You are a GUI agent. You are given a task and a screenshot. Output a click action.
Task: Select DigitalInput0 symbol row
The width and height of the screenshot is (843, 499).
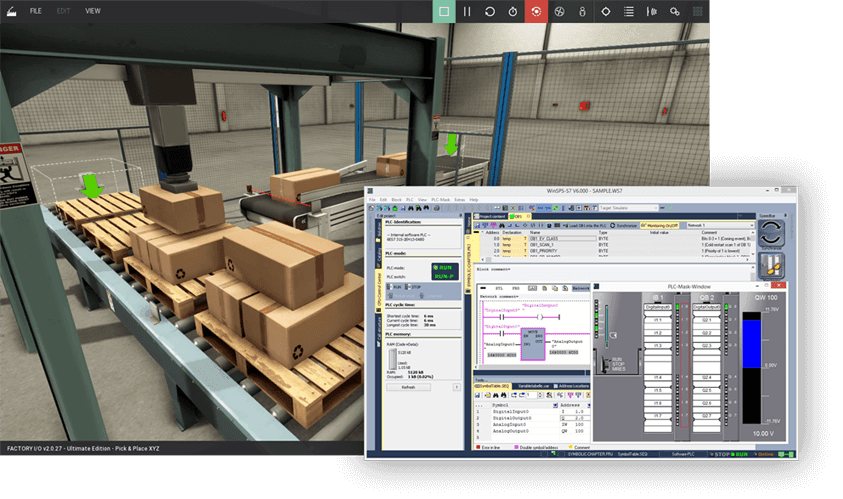[532, 411]
